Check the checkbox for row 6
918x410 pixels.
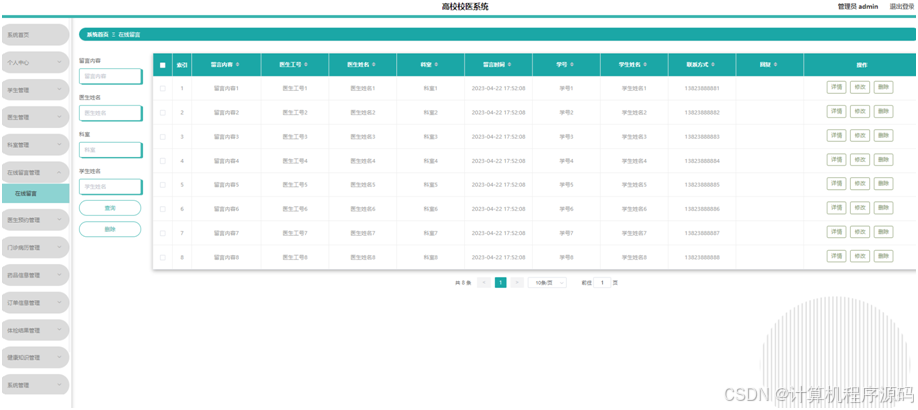(x=163, y=209)
